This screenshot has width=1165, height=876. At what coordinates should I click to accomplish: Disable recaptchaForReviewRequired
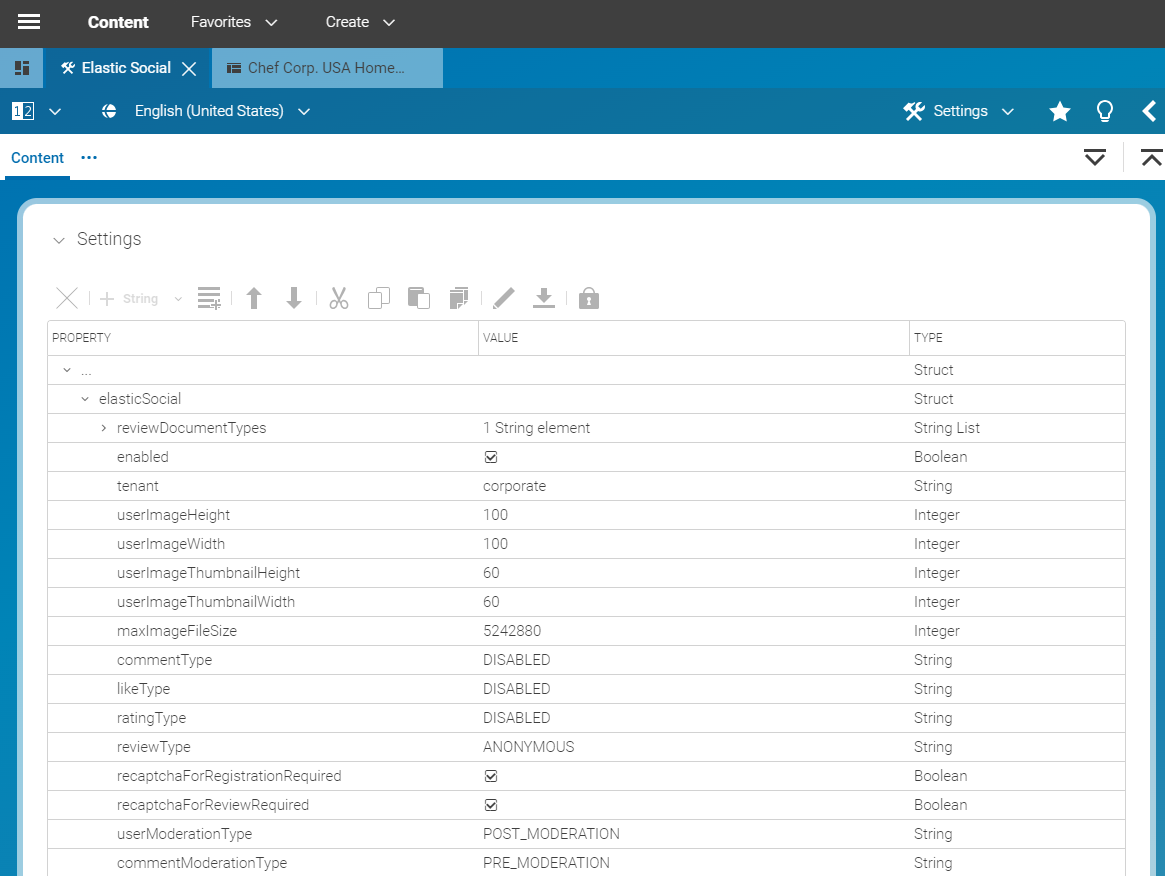tap(491, 804)
